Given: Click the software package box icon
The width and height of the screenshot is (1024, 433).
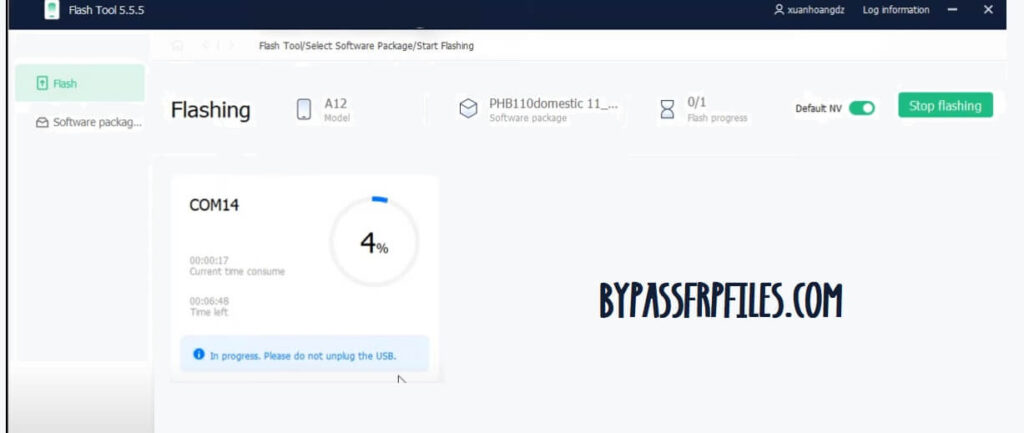Looking at the screenshot, I should pyautogui.click(x=467, y=109).
